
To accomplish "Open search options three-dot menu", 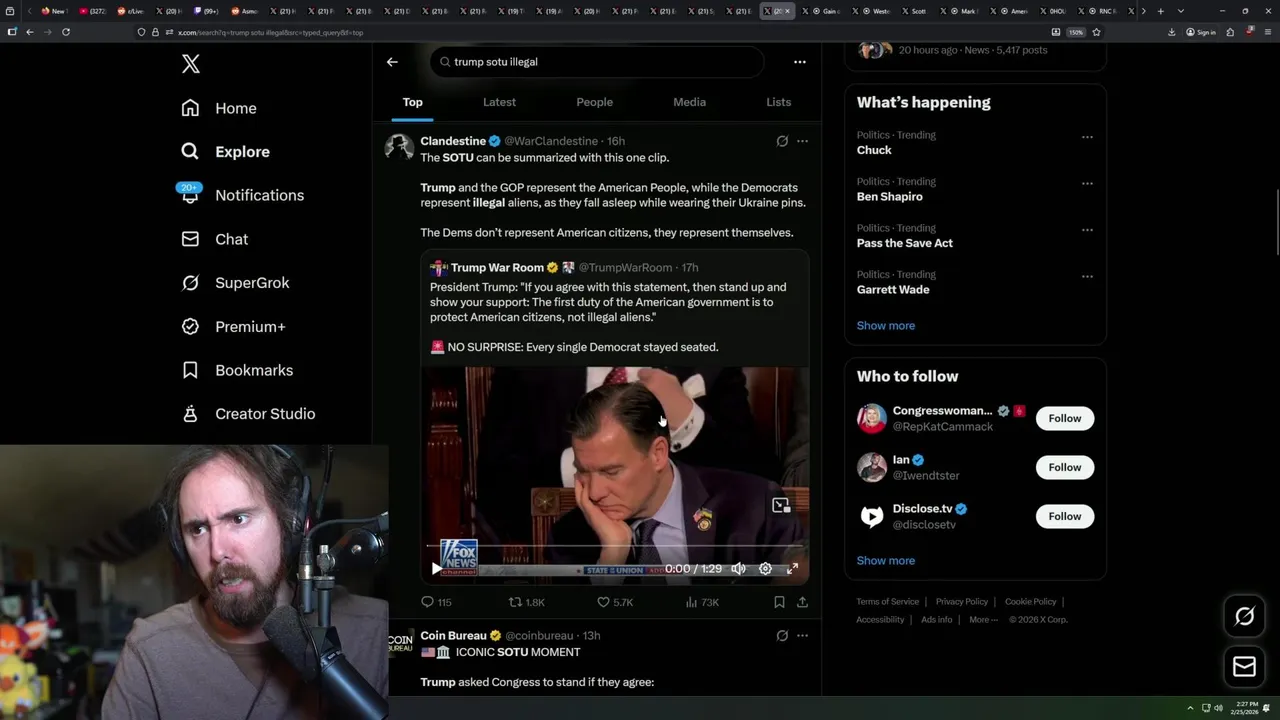I will click(799, 62).
